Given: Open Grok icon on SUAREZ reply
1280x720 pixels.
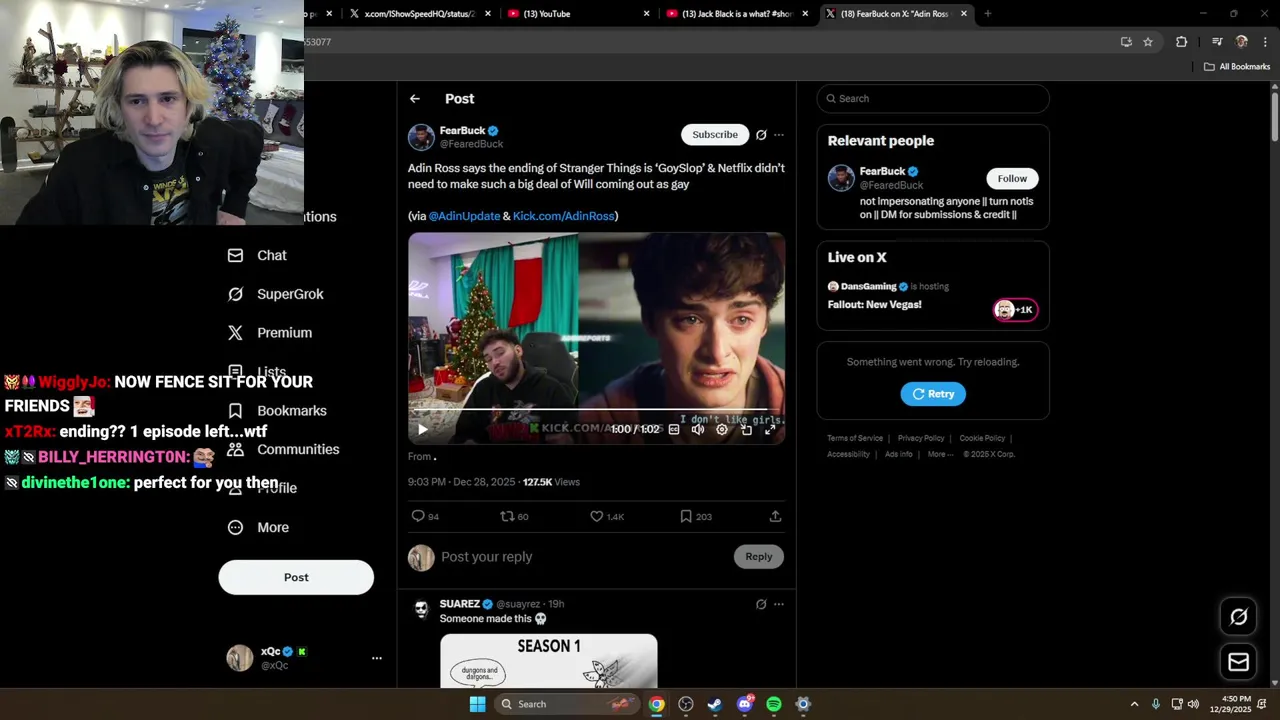Looking at the screenshot, I should [761, 605].
